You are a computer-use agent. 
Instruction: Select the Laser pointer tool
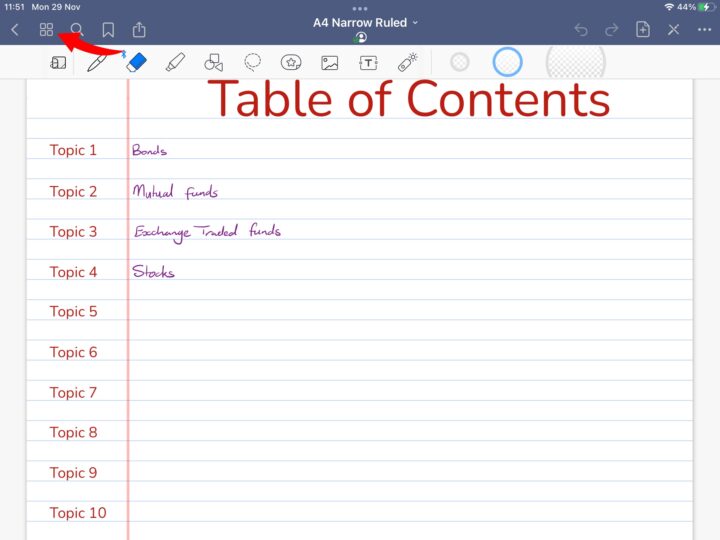[x=407, y=62]
